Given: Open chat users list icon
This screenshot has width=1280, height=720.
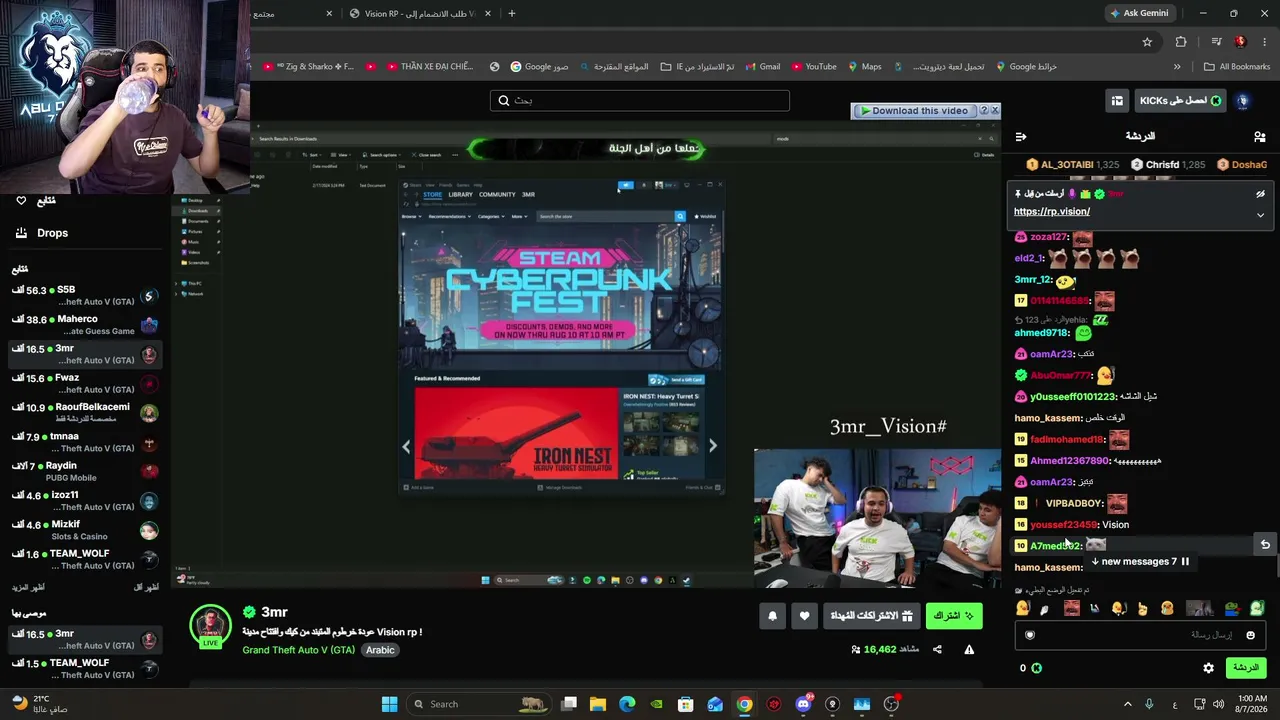Looking at the screenshot, I should (x=1259, y=136).
